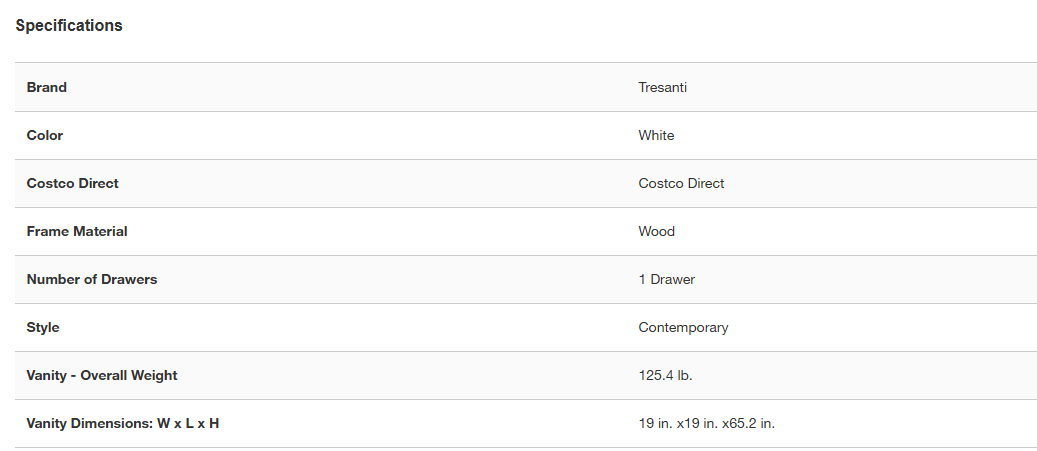Select the 1 Drawer value

tap(666, 279)
